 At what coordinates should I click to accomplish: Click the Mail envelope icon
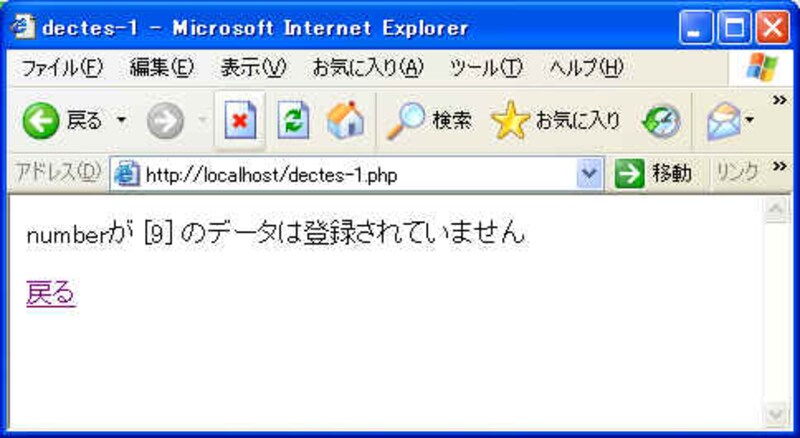pyautogui.click(x=723, y=121)
